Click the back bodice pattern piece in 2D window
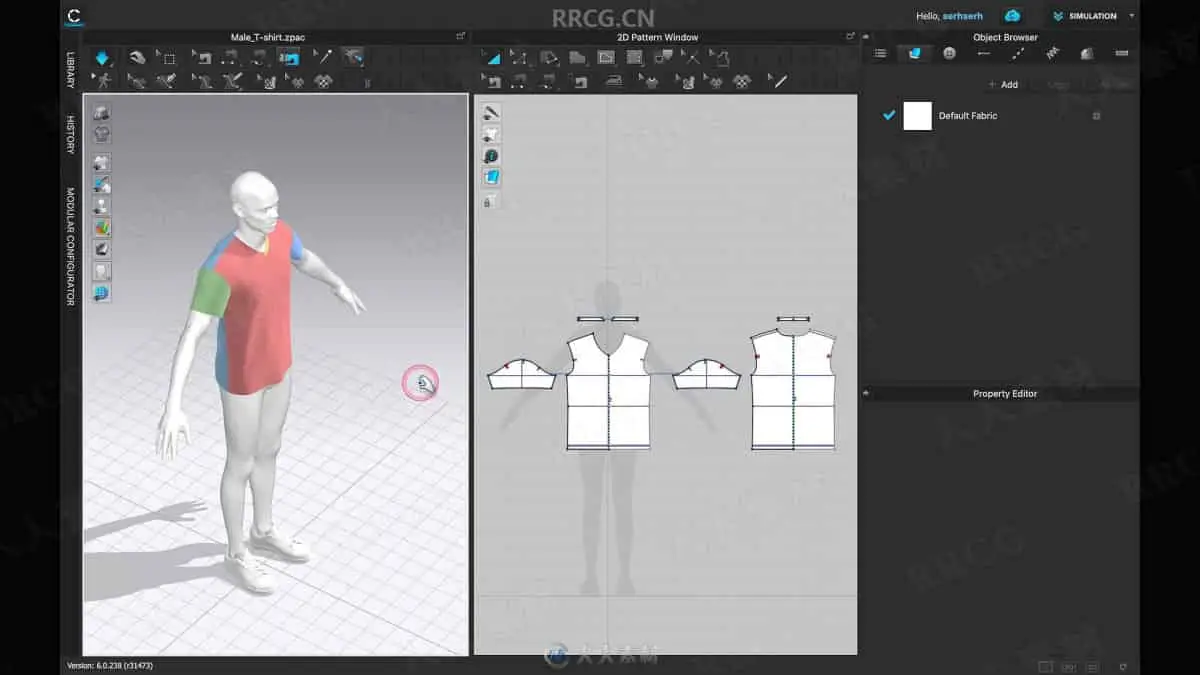 [793, 390]
